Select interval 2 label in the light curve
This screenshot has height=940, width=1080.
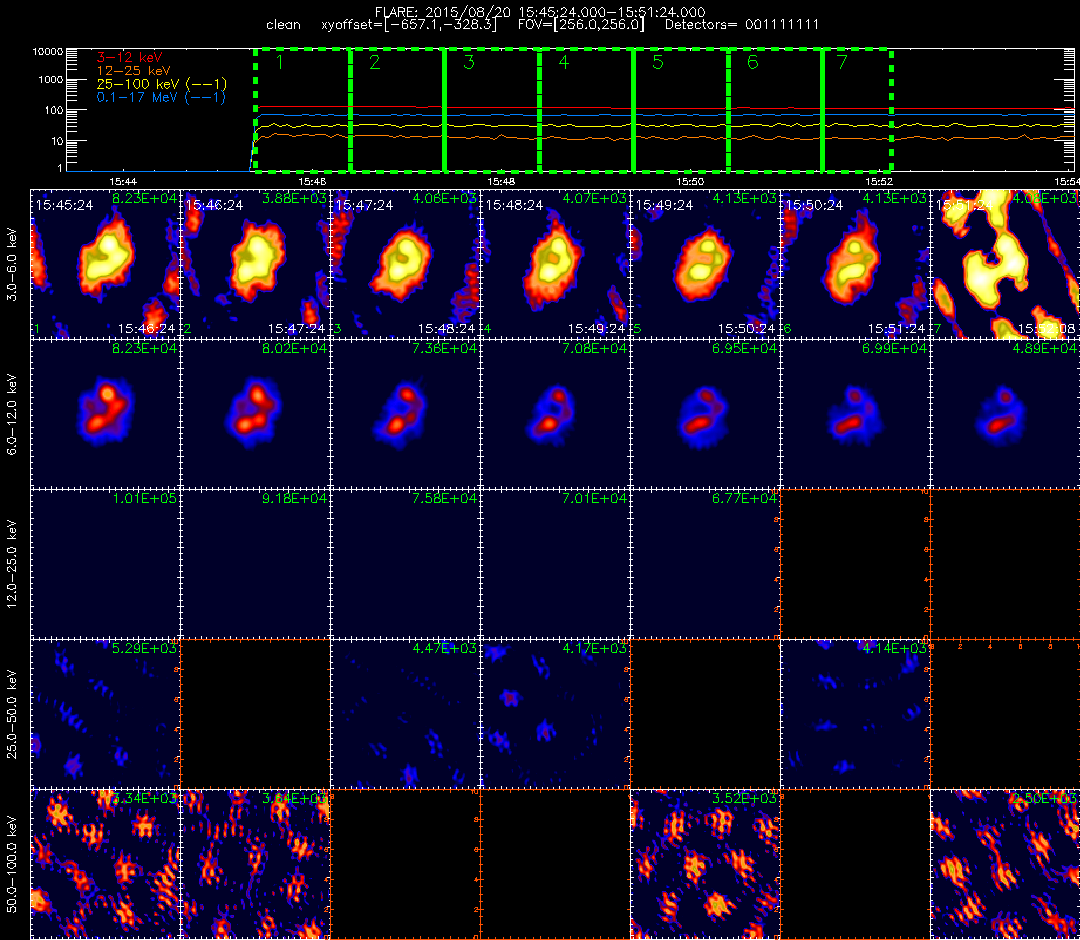[x=375, y=63]
